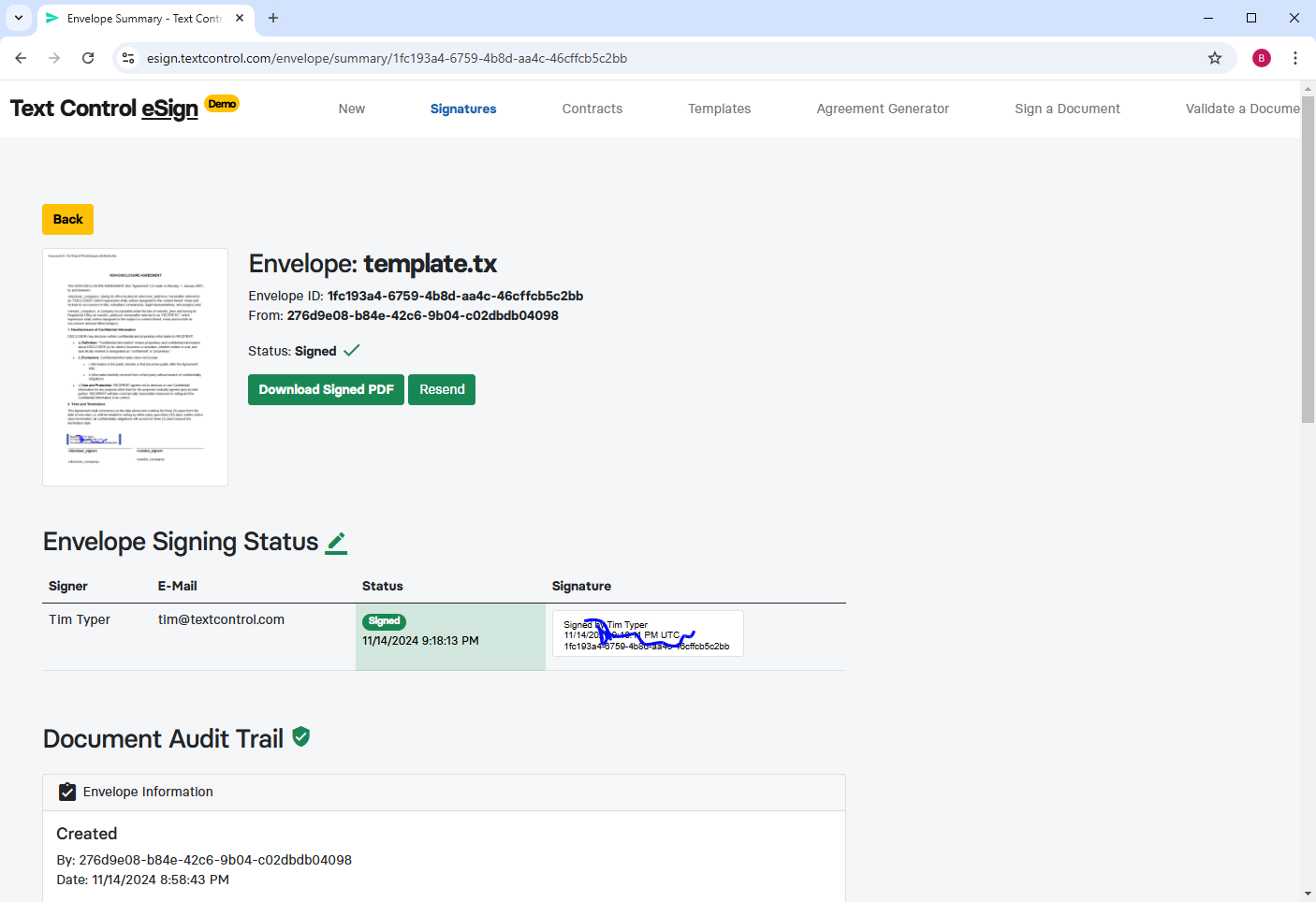Open the document preview thumbnail

point(135,367)
